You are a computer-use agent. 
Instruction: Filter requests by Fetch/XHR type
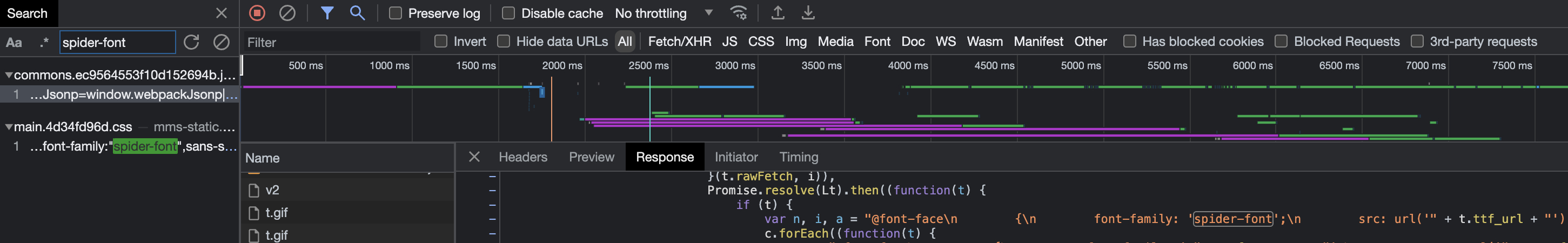679,42
